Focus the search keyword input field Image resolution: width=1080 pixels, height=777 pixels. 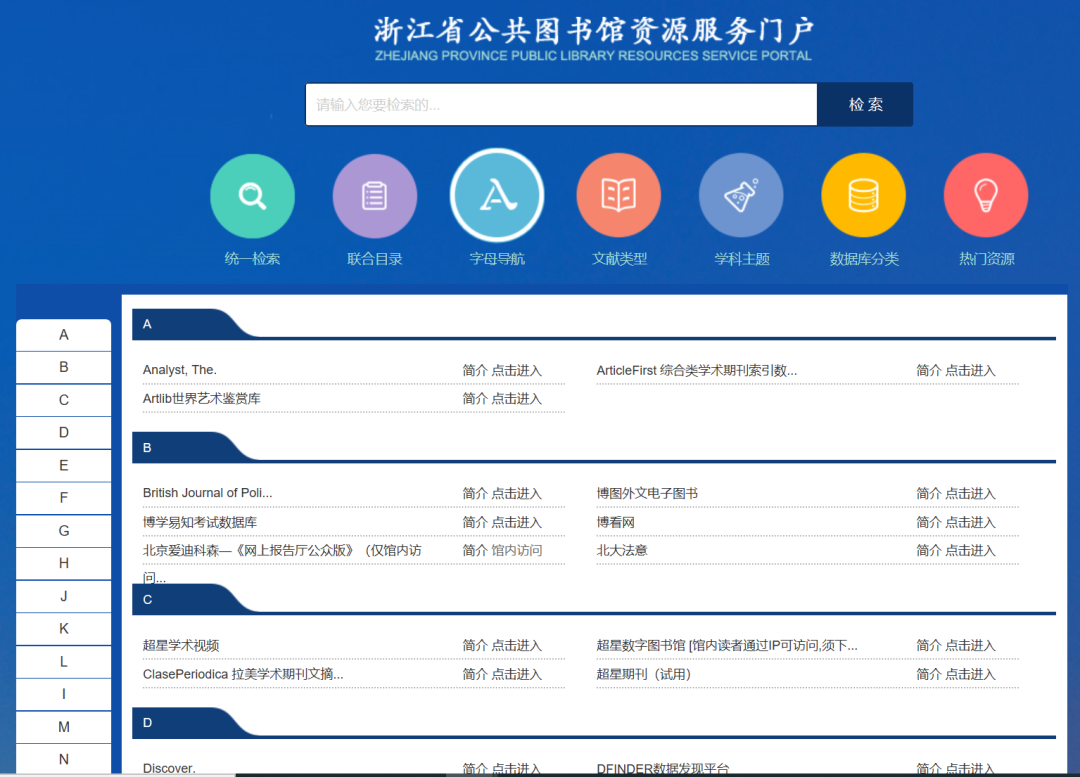[561, 105]
